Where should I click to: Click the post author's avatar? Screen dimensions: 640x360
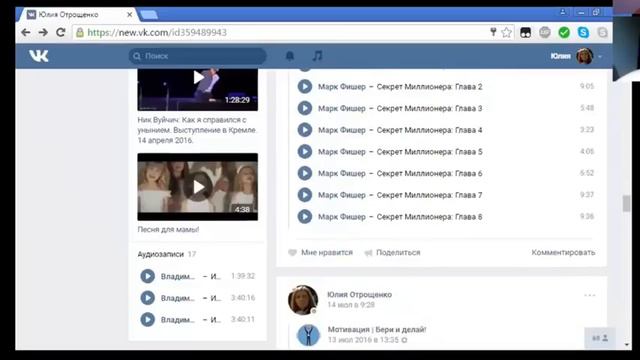(x=303, y=300)
